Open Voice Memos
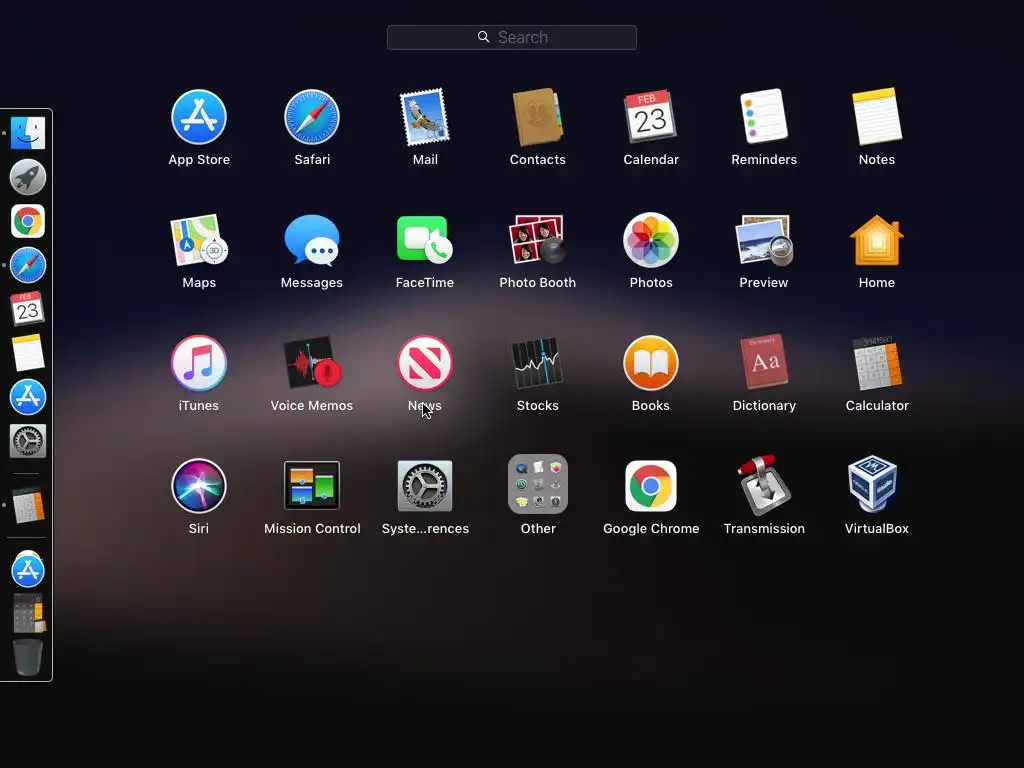The image size is (1024, 768). coord(312,363)
